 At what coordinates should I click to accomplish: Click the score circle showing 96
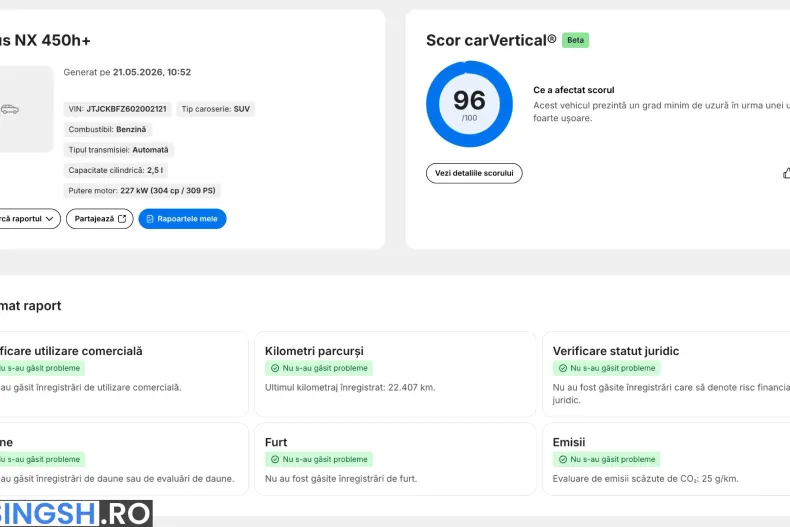(470, 104)
